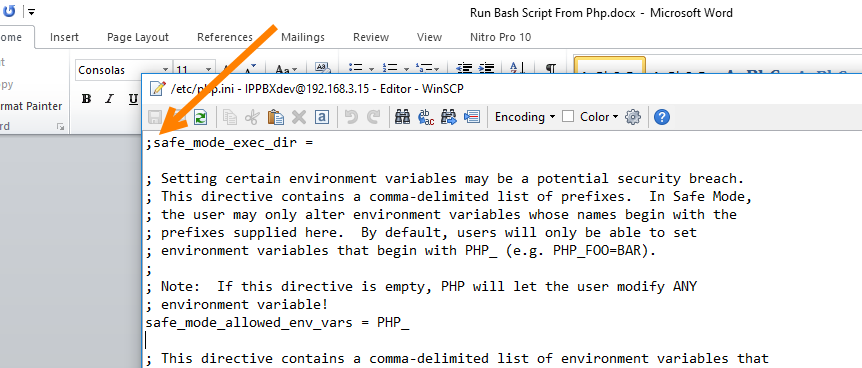Apply Italic in Word ribbon
The width and height of the screenshot is (862, 368).
pos(109,99)
